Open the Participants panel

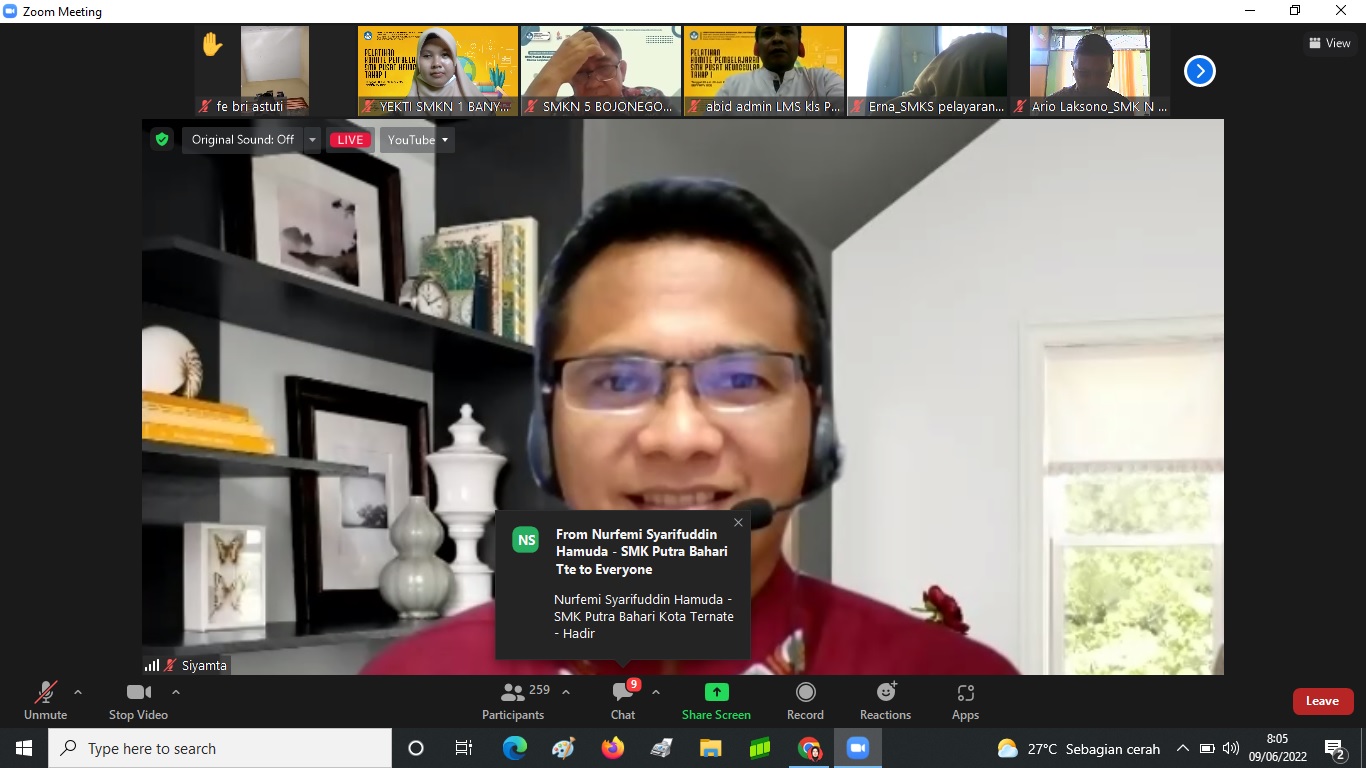point(513,700)
